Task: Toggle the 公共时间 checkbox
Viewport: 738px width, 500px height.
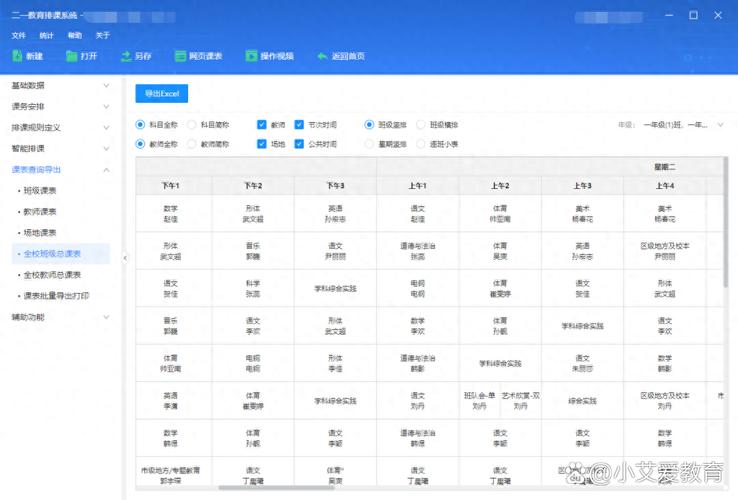Action: coord(299,144)
